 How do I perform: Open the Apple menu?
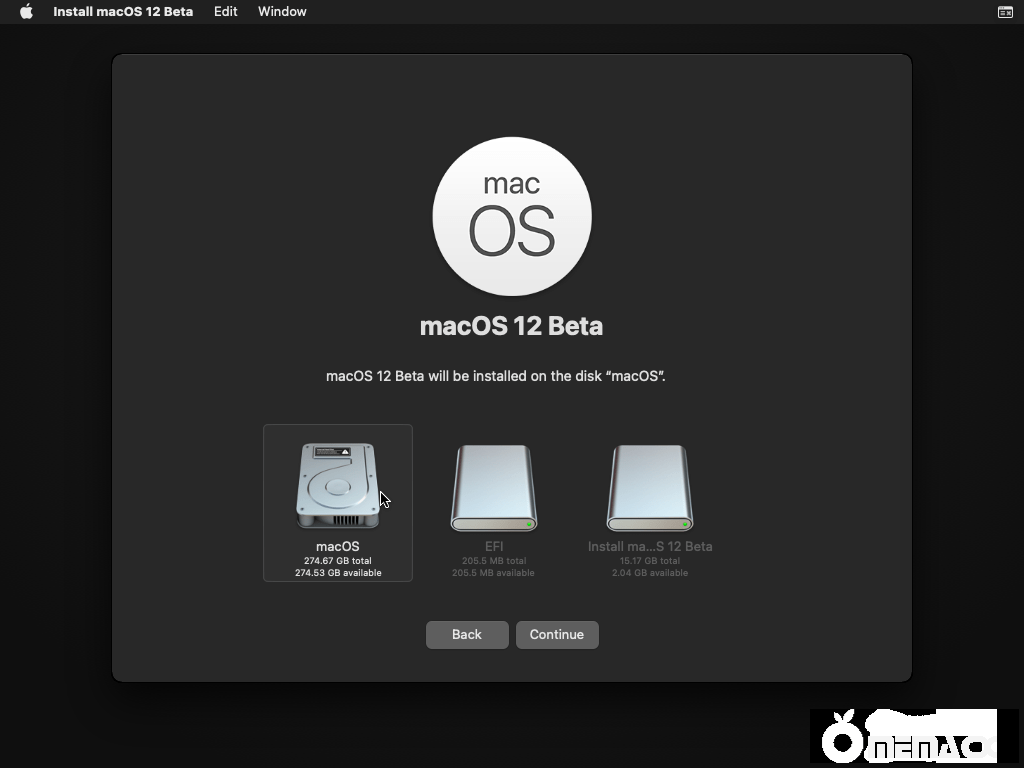[x=26, y=12]
